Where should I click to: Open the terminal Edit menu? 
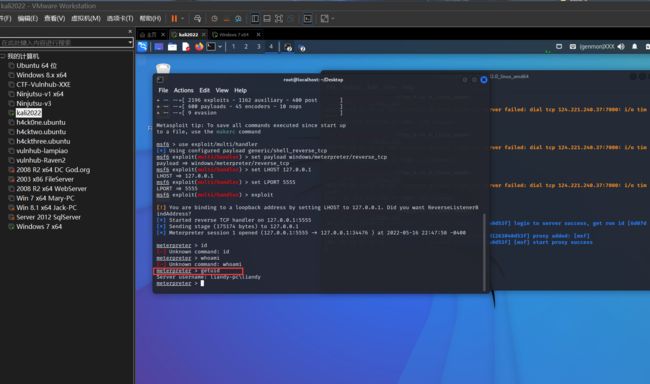tap(204, 90)
